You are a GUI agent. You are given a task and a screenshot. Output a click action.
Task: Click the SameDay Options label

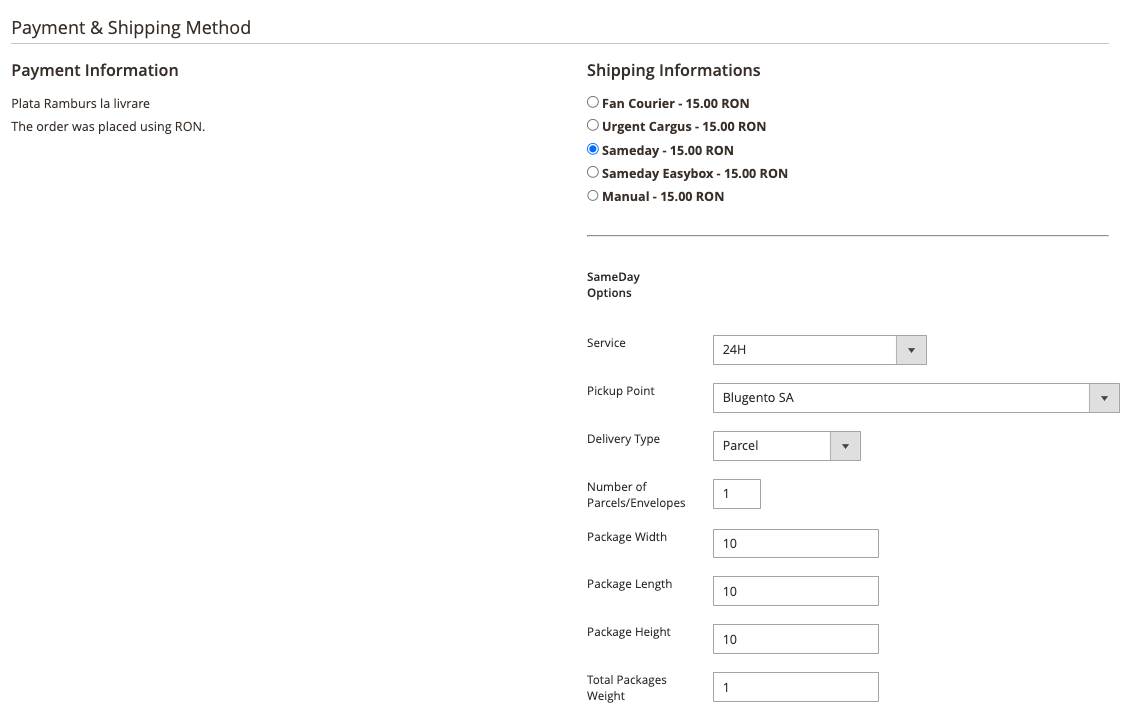(613, 285)
